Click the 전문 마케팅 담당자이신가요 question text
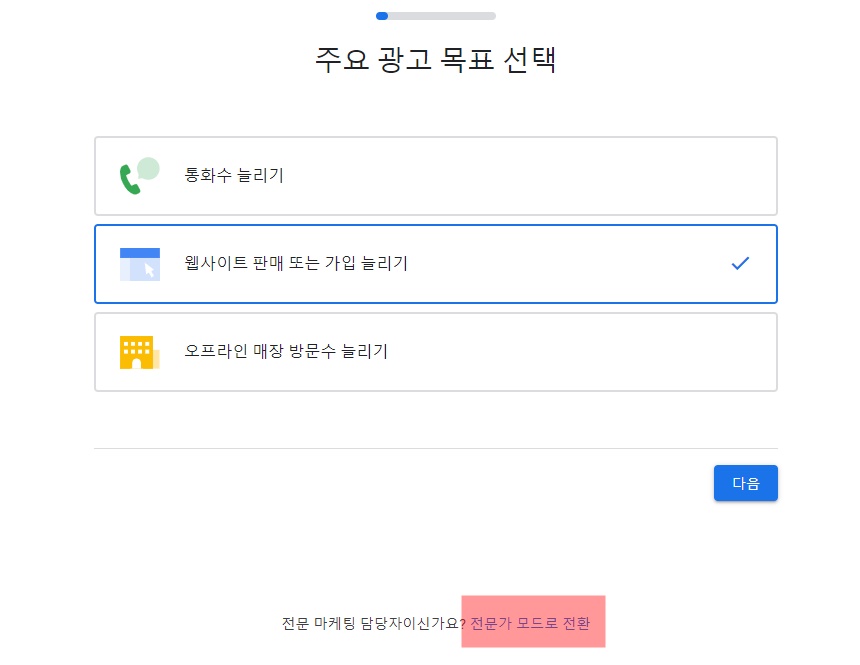The image size is (860, 665). click(370, 621)
